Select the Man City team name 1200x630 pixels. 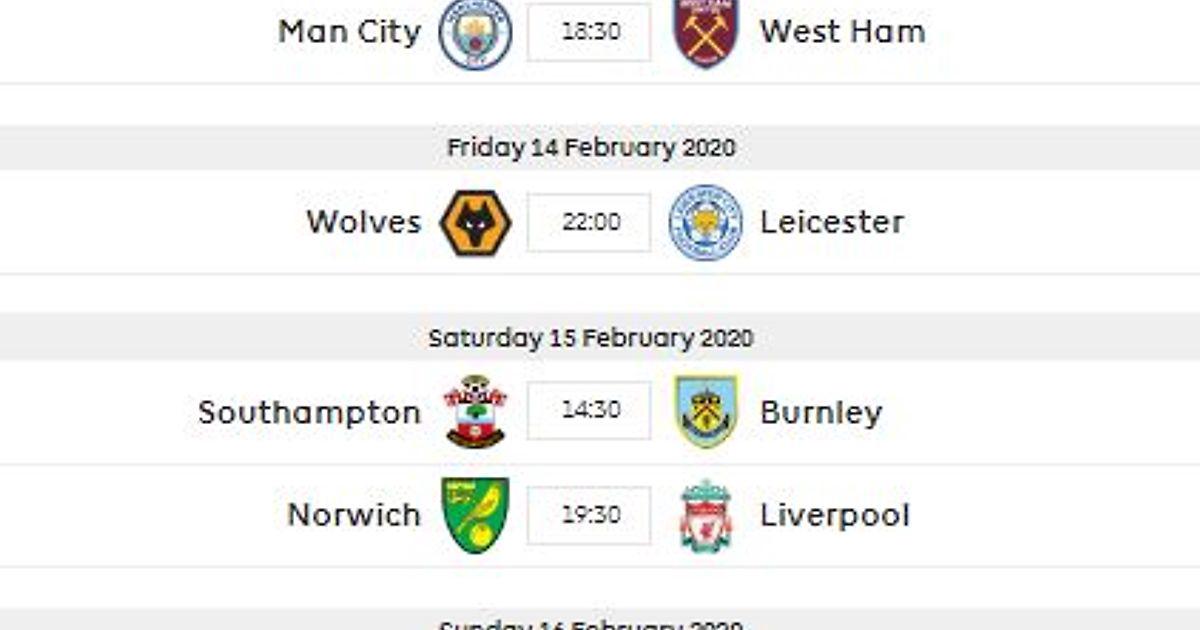[350, 32]
